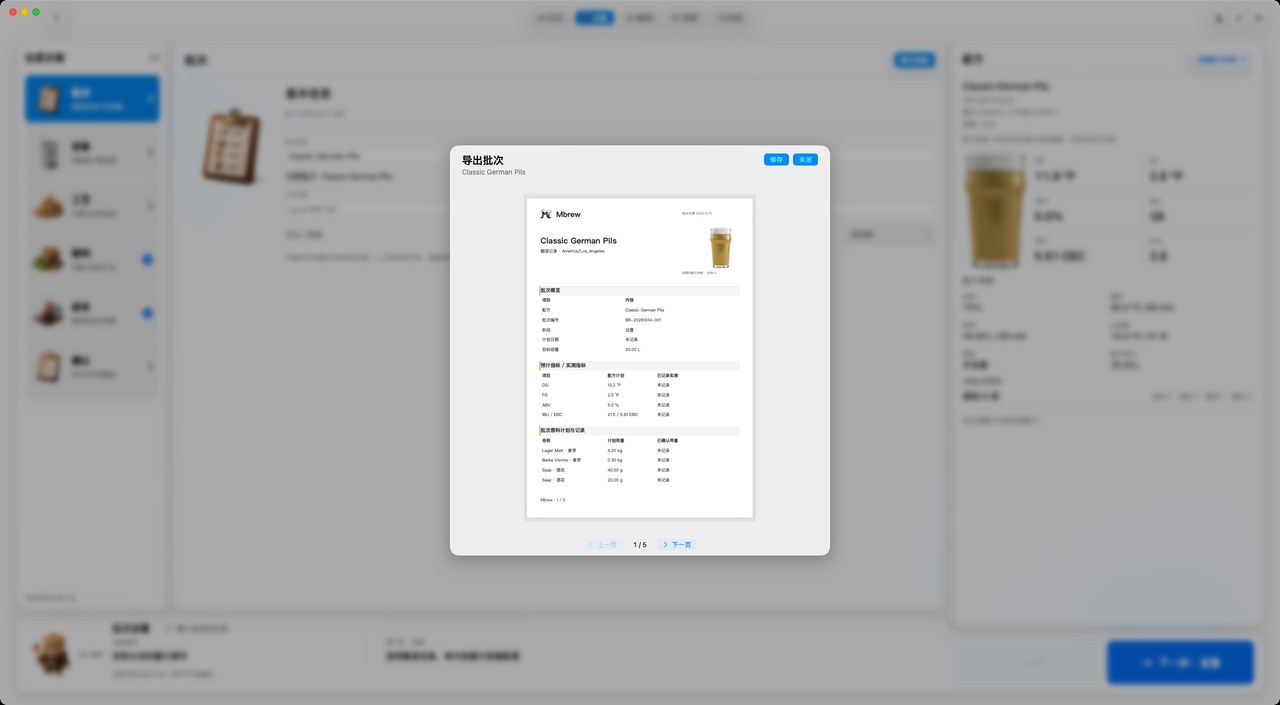This screenshot has width=1280, height=705.
Task: Click the "1 / 5" page indicator between the page buttons
Action: (640, 545)
